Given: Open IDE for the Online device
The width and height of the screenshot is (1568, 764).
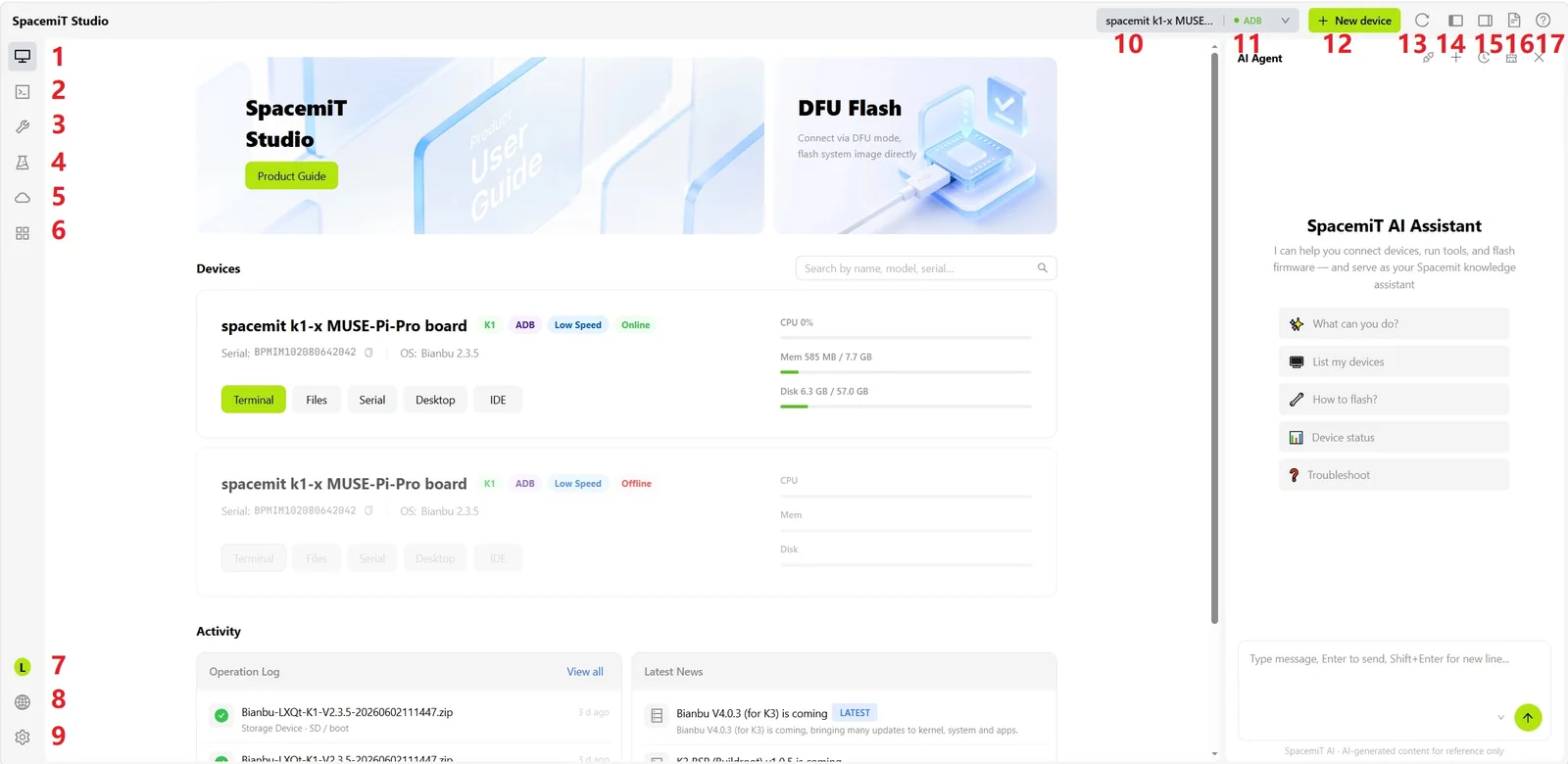Looking at the screenshot, I should 498,400.
